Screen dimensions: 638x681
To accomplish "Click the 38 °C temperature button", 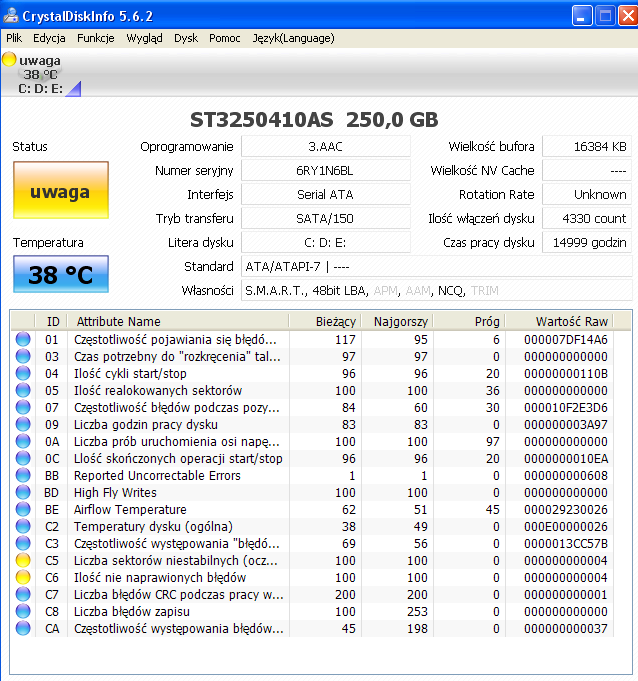I will tap(61, 274).
